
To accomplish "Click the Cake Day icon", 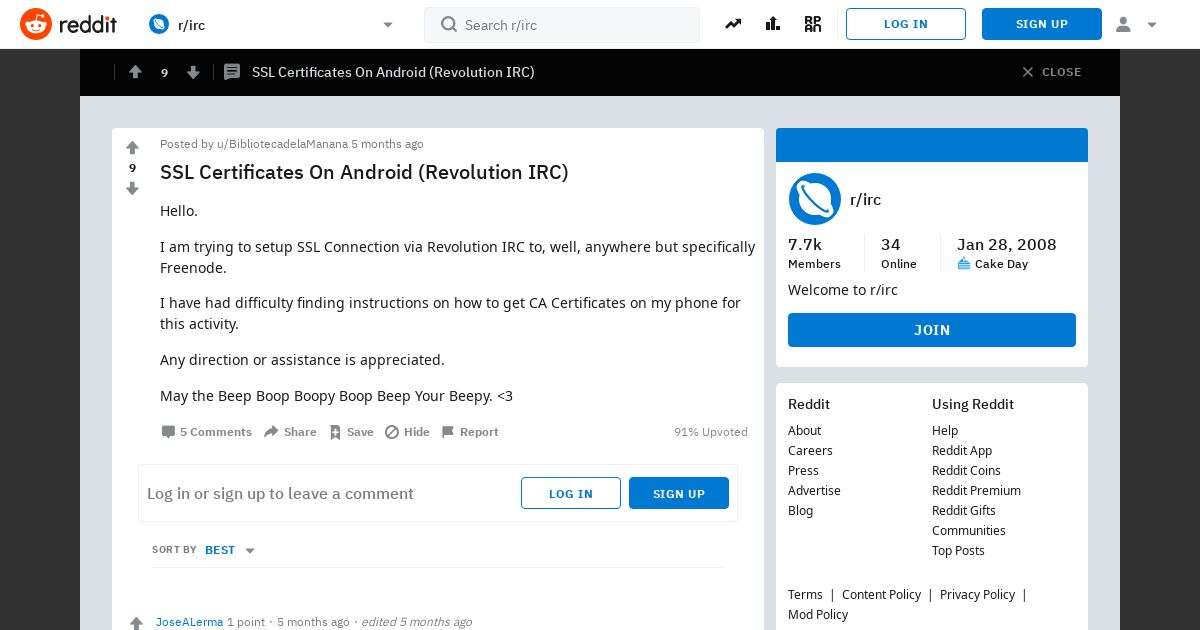I will coord(964,264).
